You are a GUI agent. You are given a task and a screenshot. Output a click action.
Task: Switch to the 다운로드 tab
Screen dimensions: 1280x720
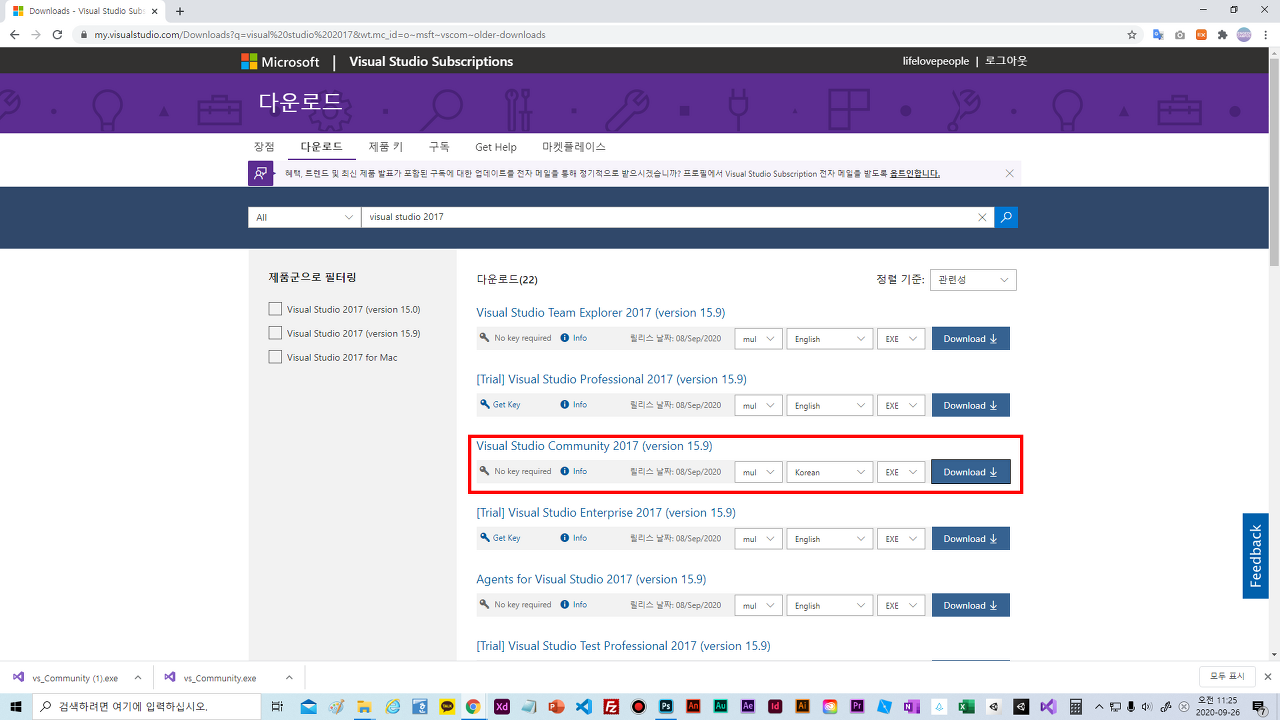pos(322,147)
